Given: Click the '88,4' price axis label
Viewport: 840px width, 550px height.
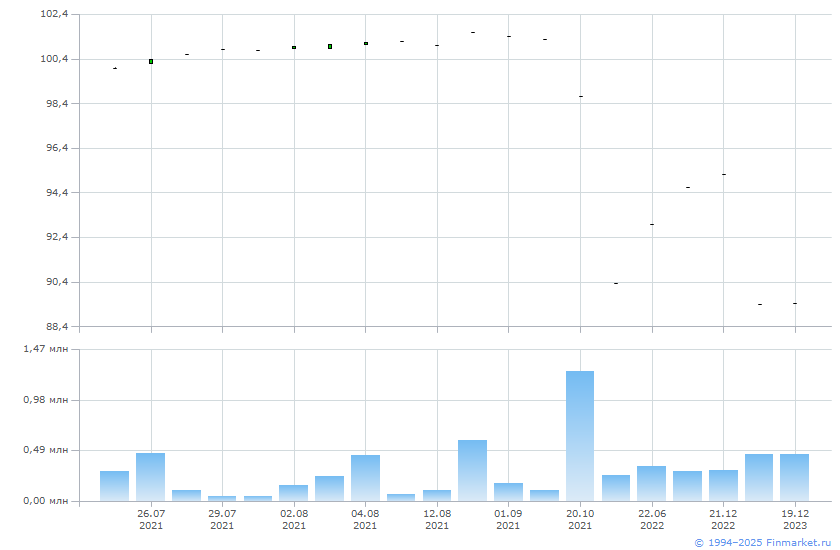Looking at the screenshot, I should (57, 326).
